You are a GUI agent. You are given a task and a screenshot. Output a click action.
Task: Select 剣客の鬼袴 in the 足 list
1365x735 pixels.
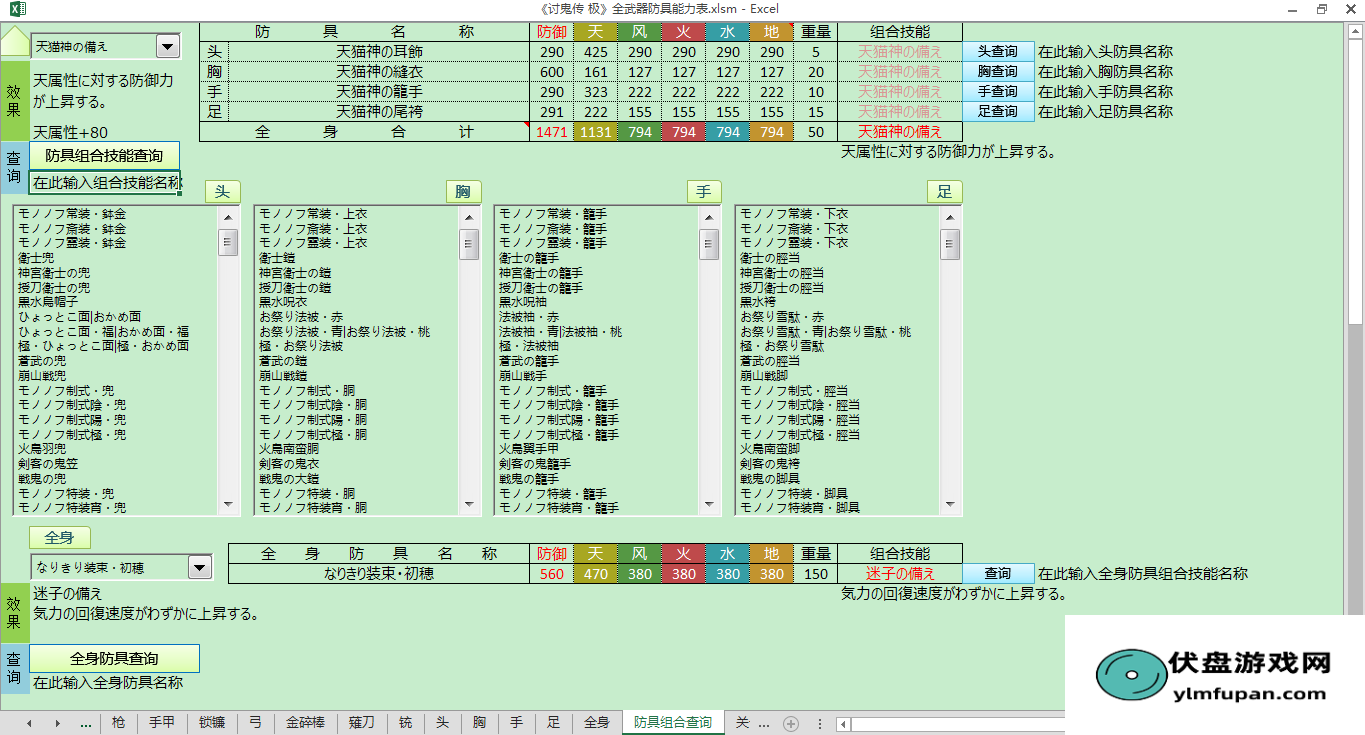771,464
